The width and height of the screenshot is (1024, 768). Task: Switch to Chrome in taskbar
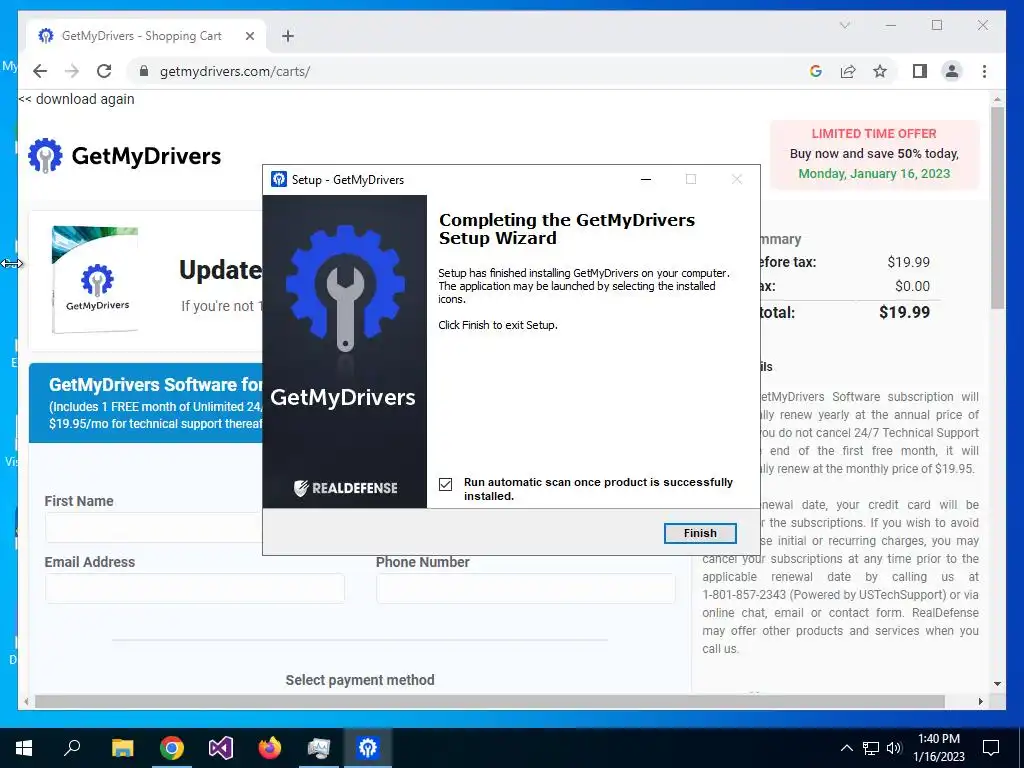[x=171, y=748]
